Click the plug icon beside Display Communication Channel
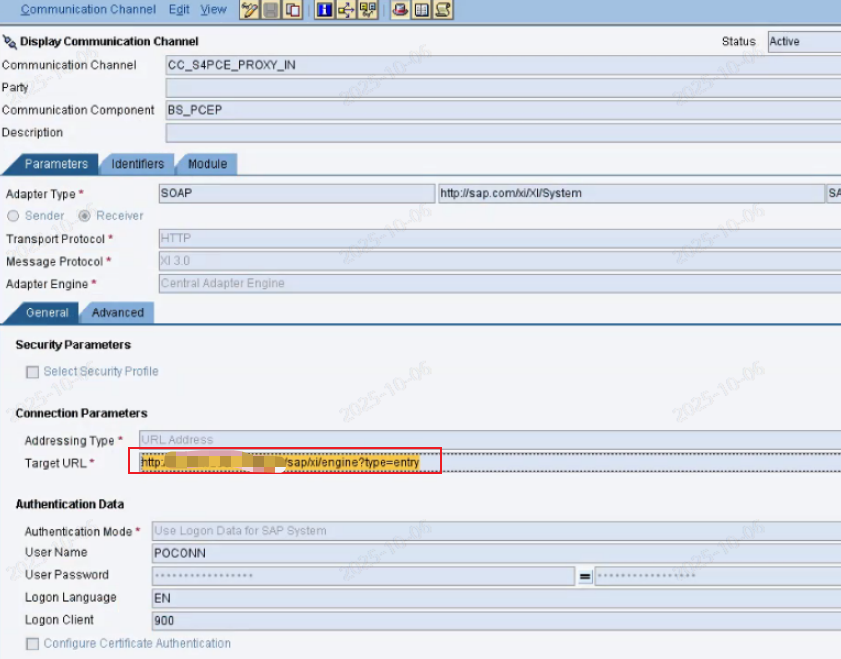Image resolution: width=841 pixels, height=659 pixels. point(9,42)
